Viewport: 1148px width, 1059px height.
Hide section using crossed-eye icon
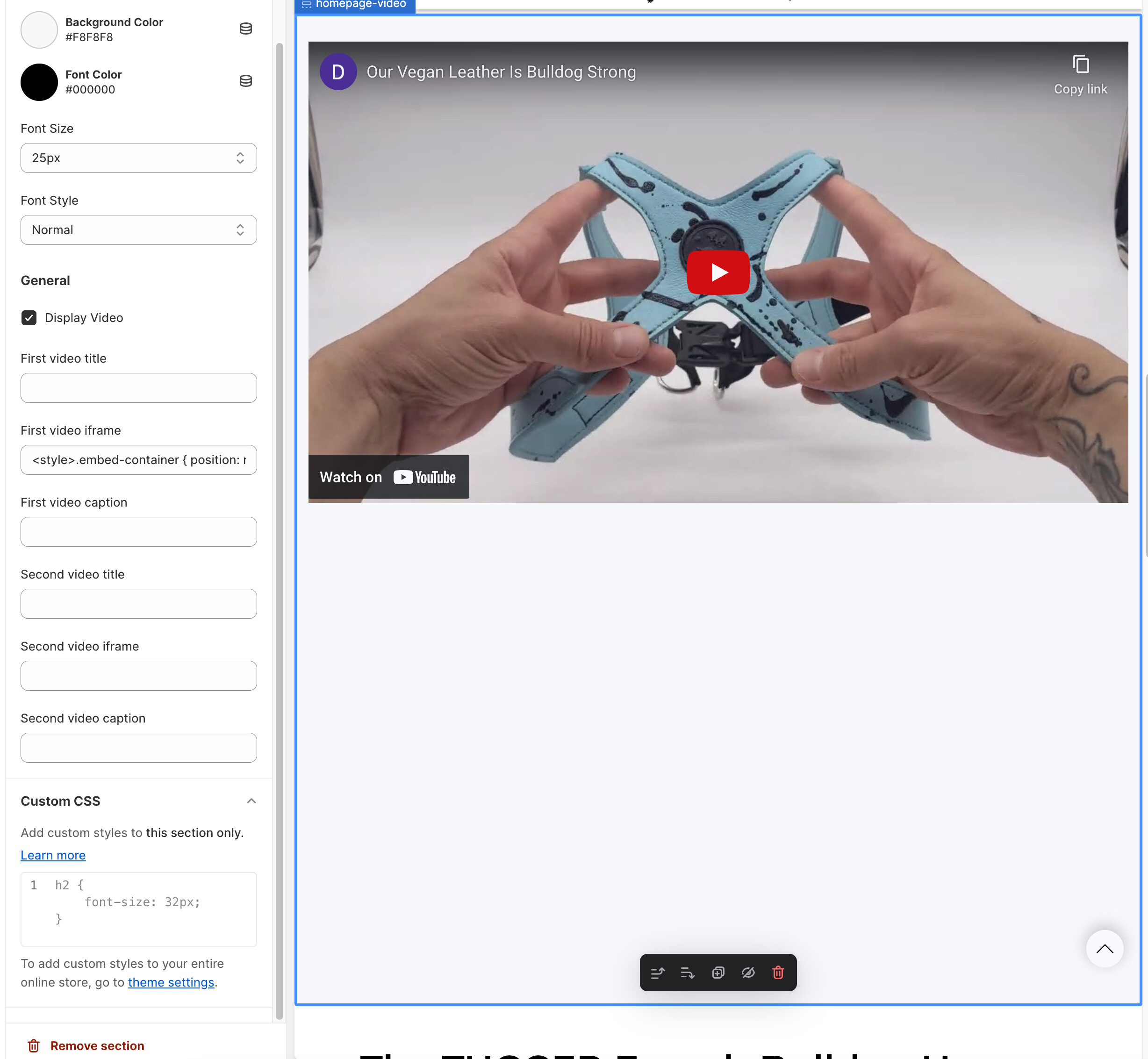748,973
